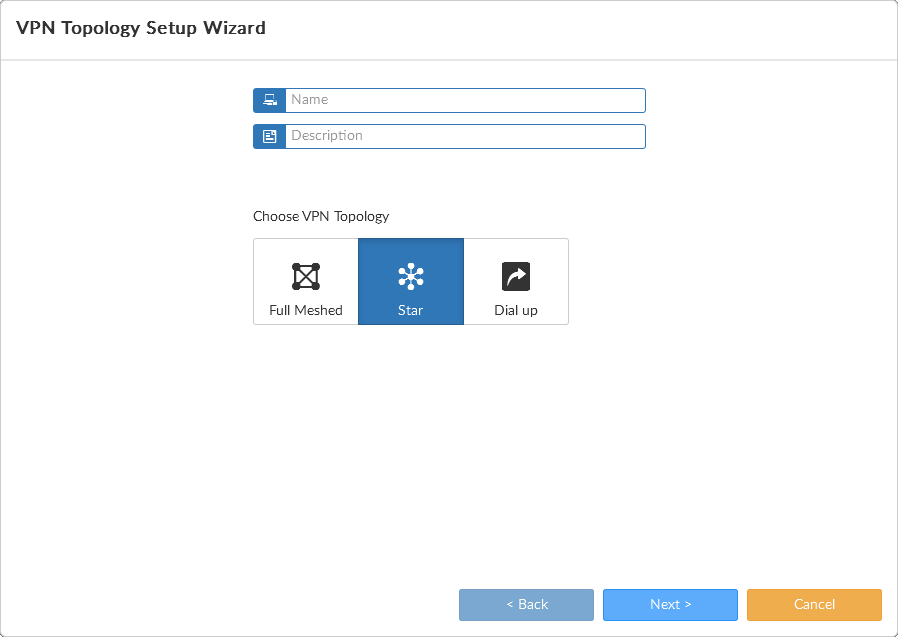Cancel the VPN setup wizard

click(814, 605)
